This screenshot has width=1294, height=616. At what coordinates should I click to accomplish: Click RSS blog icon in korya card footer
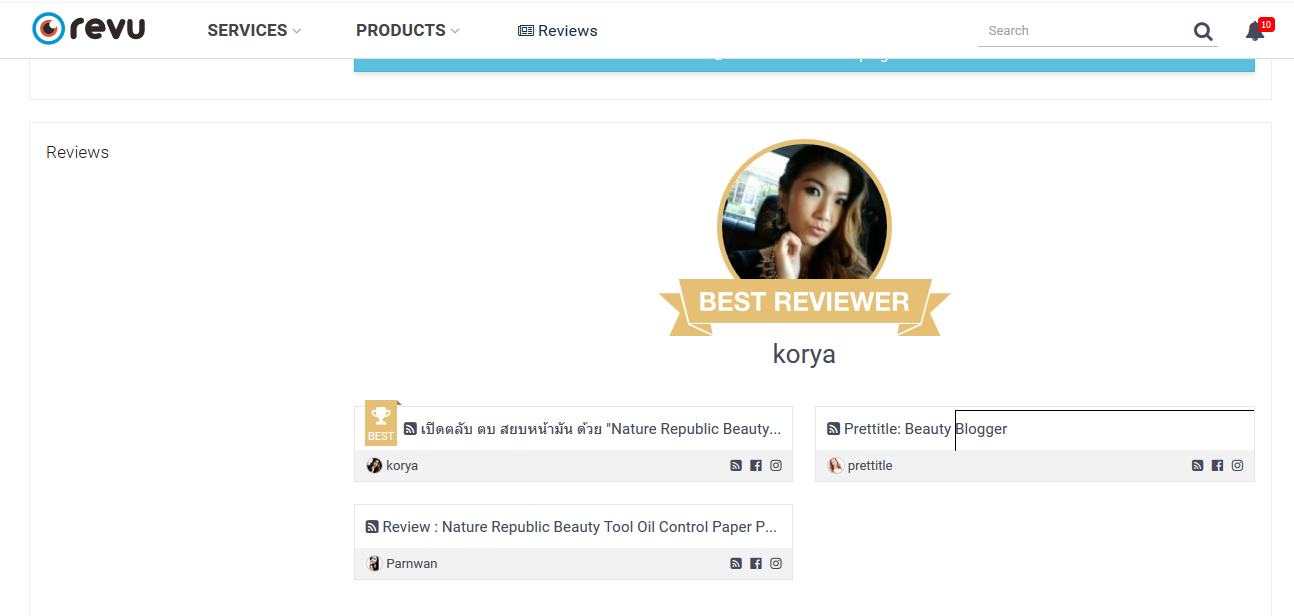(736, 466)
